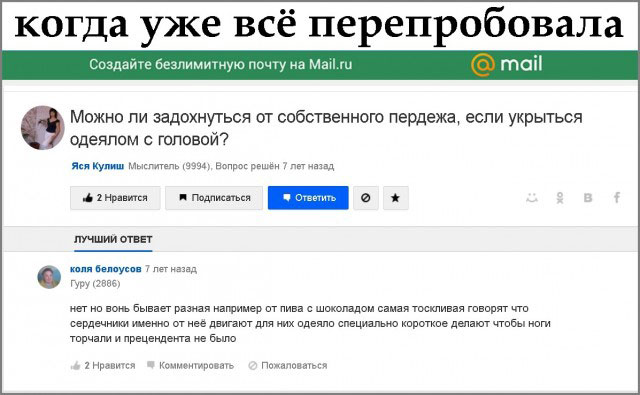Viewport: 640px width, 395px height.
Task: Add question to favorites with star icon
Action: (x=395, y=198)
